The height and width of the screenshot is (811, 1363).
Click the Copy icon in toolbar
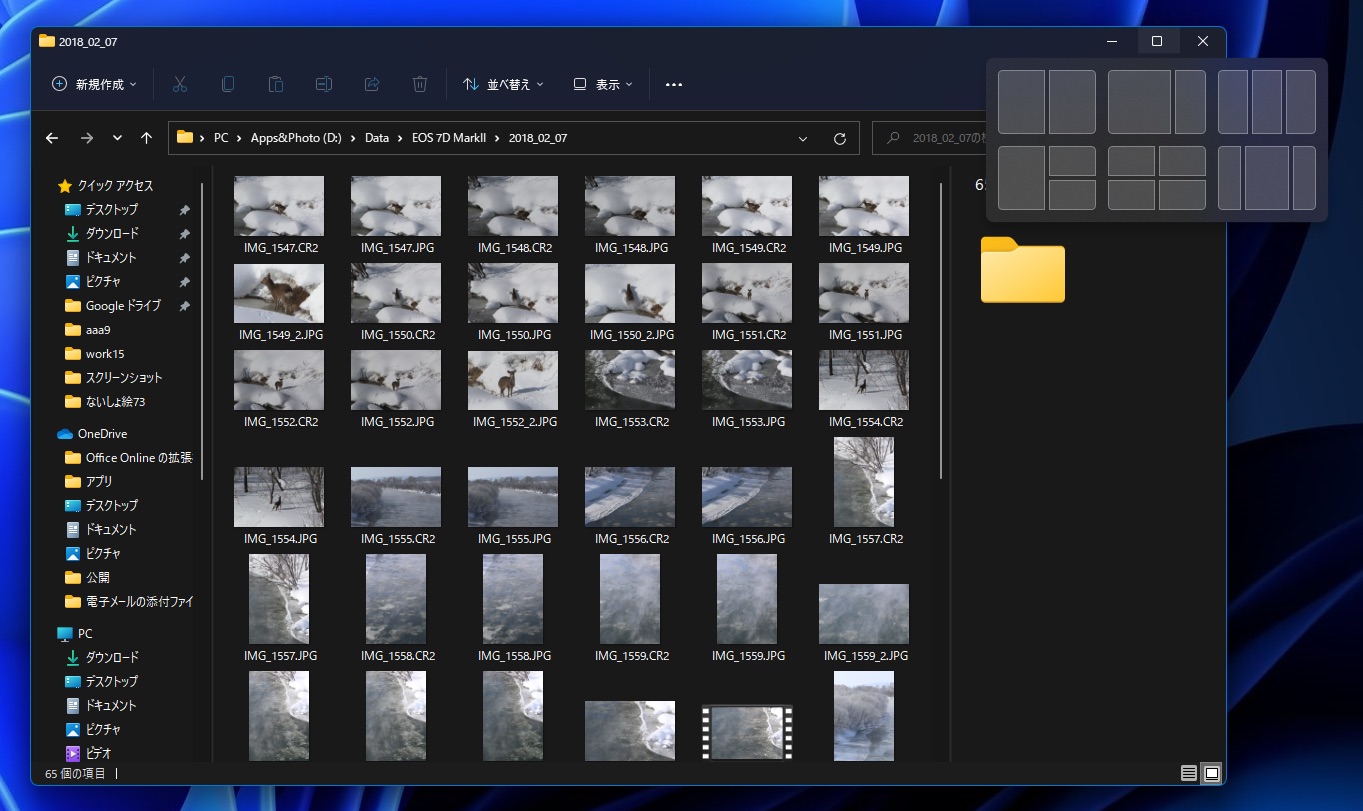(228, 85)
